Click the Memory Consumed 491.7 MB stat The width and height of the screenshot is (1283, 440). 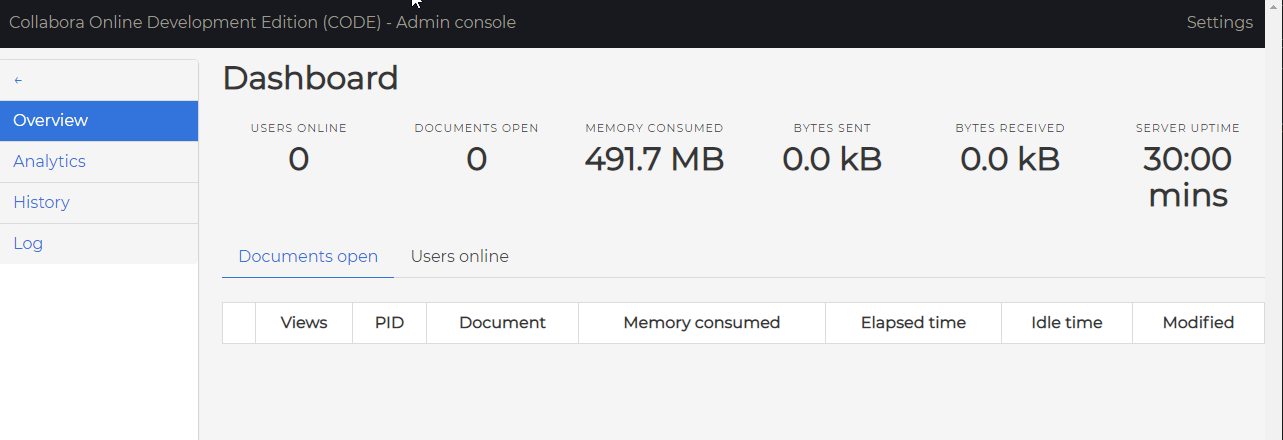coord(654,159)
